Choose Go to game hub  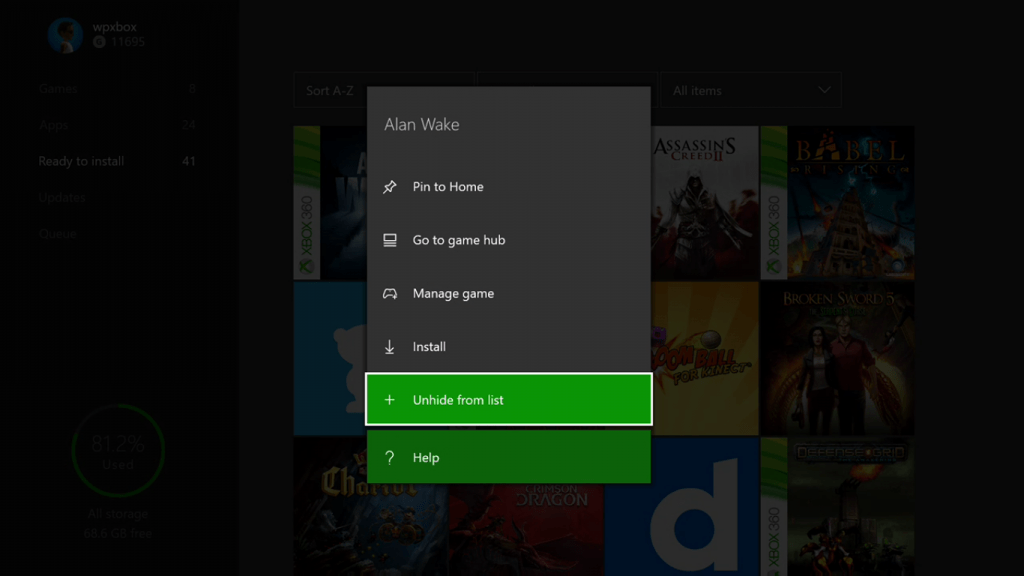[509, 240]
